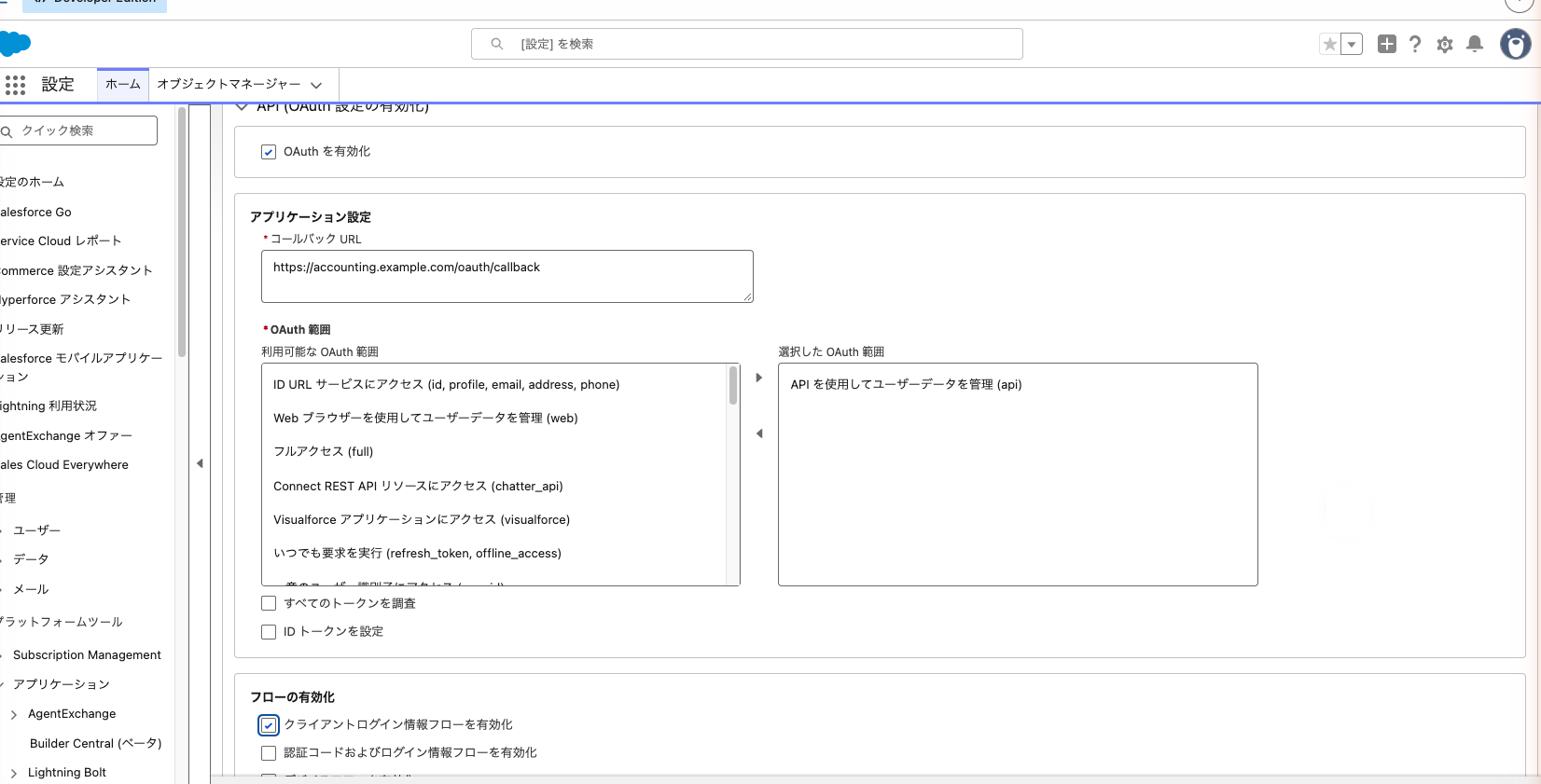Click the コールバック URL text area

(x=507, y=276)
